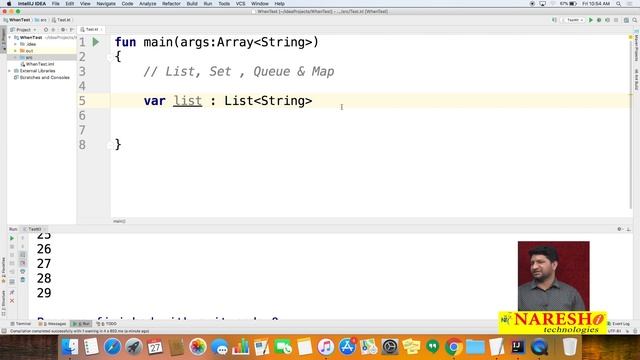Click the UTF-8 encoding in status bar

tap(614, 331)
